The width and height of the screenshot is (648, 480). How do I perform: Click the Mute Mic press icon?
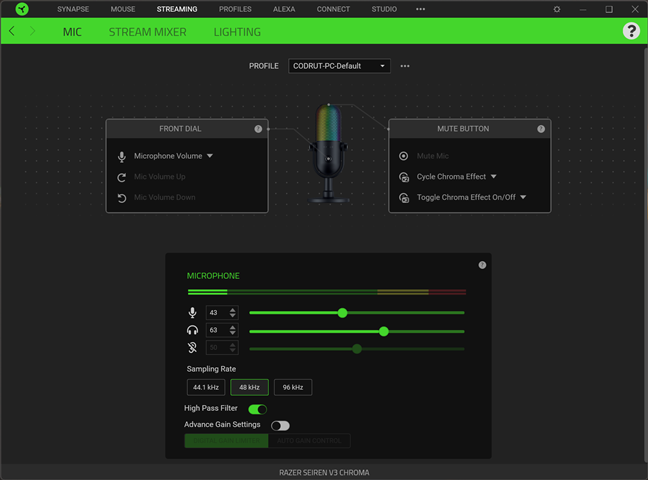[403, 156]
